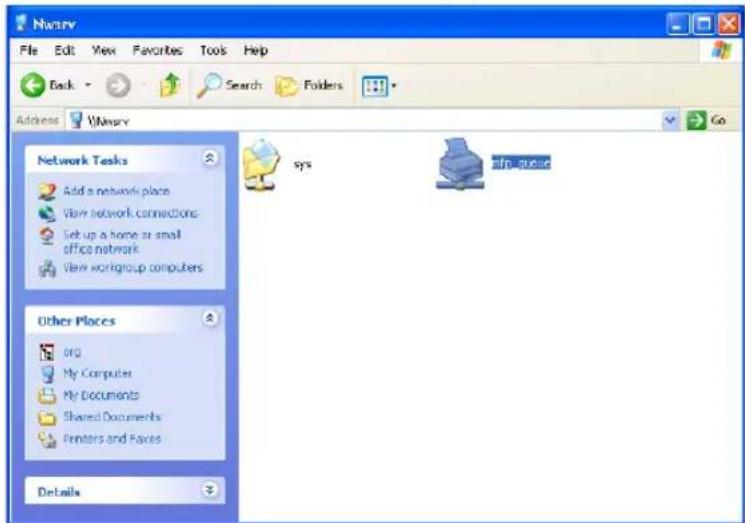Click the highlighted mfp_queue label
Screen dimensions: 745x523
coord(521,163)
